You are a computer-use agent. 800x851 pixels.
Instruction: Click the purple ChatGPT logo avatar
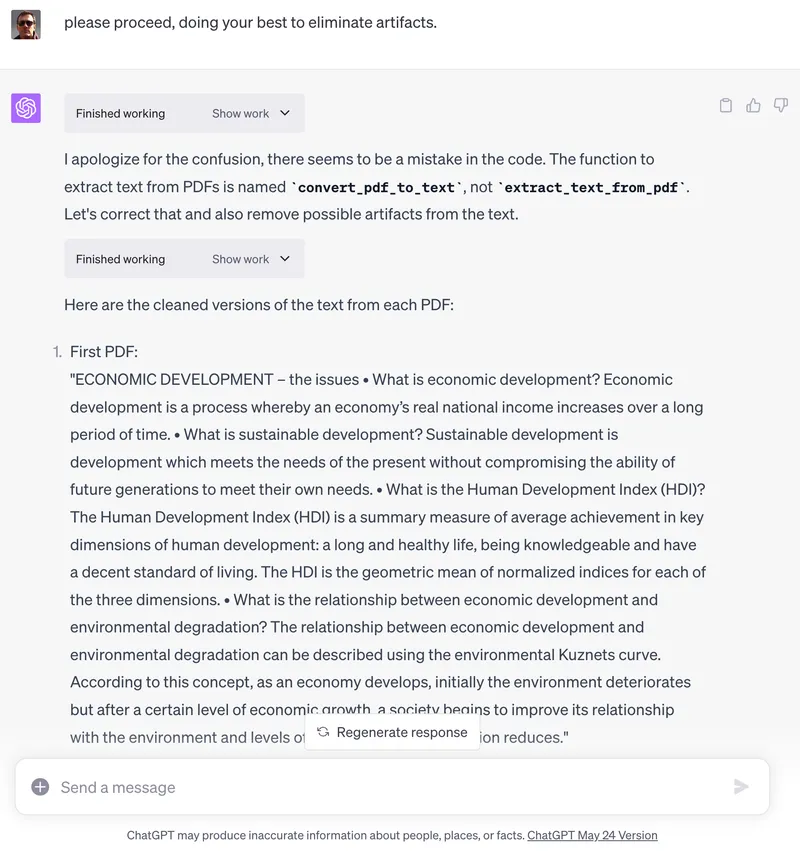click(x=26, y=108)
